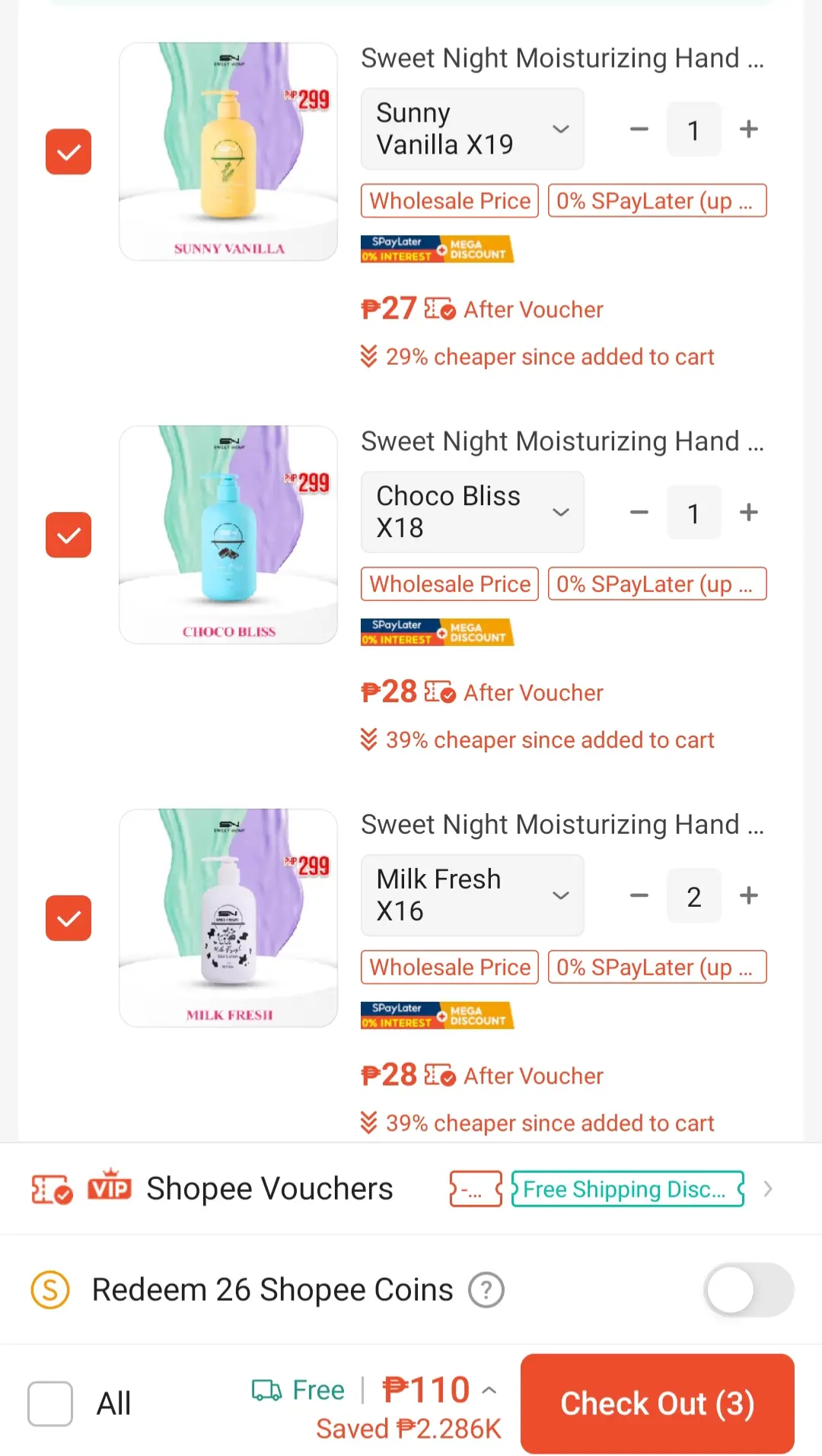
Task: Tap Check Out (3) button
Action: (658, 1404)
